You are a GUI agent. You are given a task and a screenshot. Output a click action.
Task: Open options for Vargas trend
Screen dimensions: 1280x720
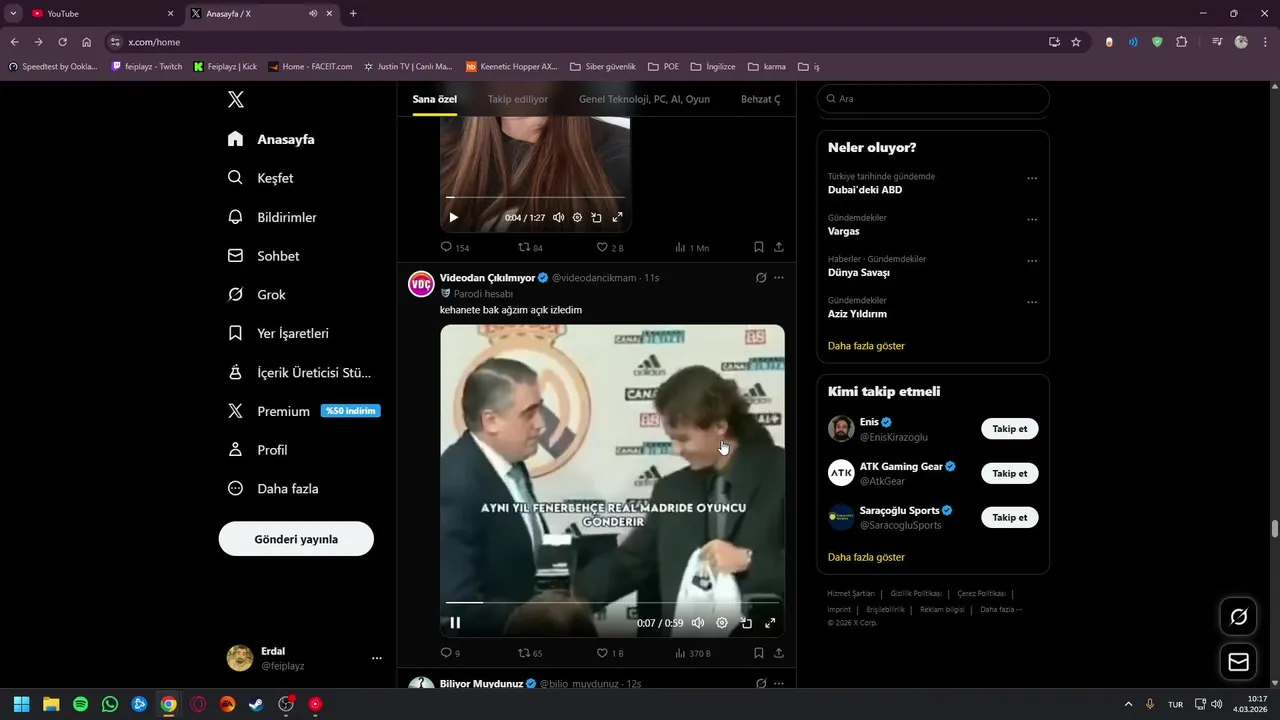[x=1032, y=219]
